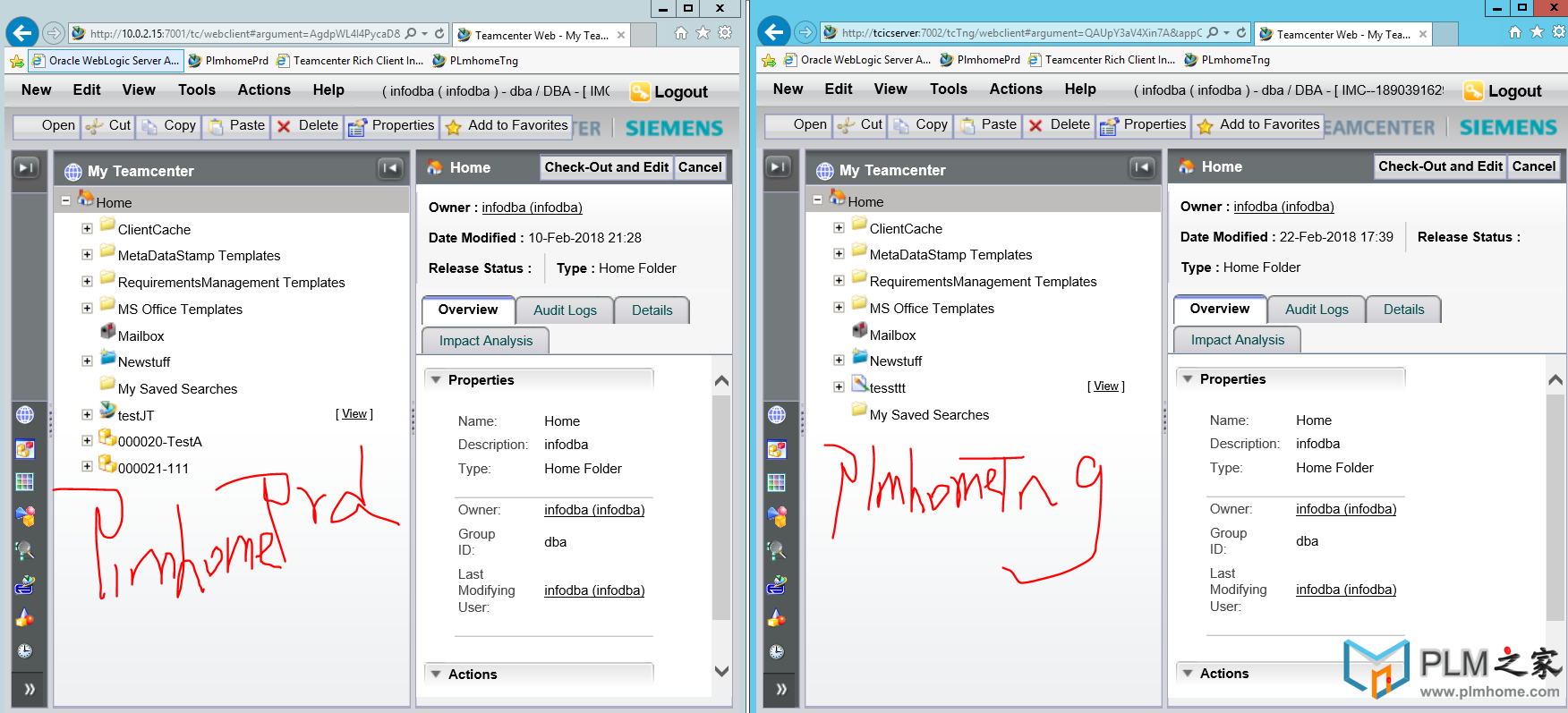
Task: Open the magnifier search icon in right sidebar
Action: click(x=777, y=550)
